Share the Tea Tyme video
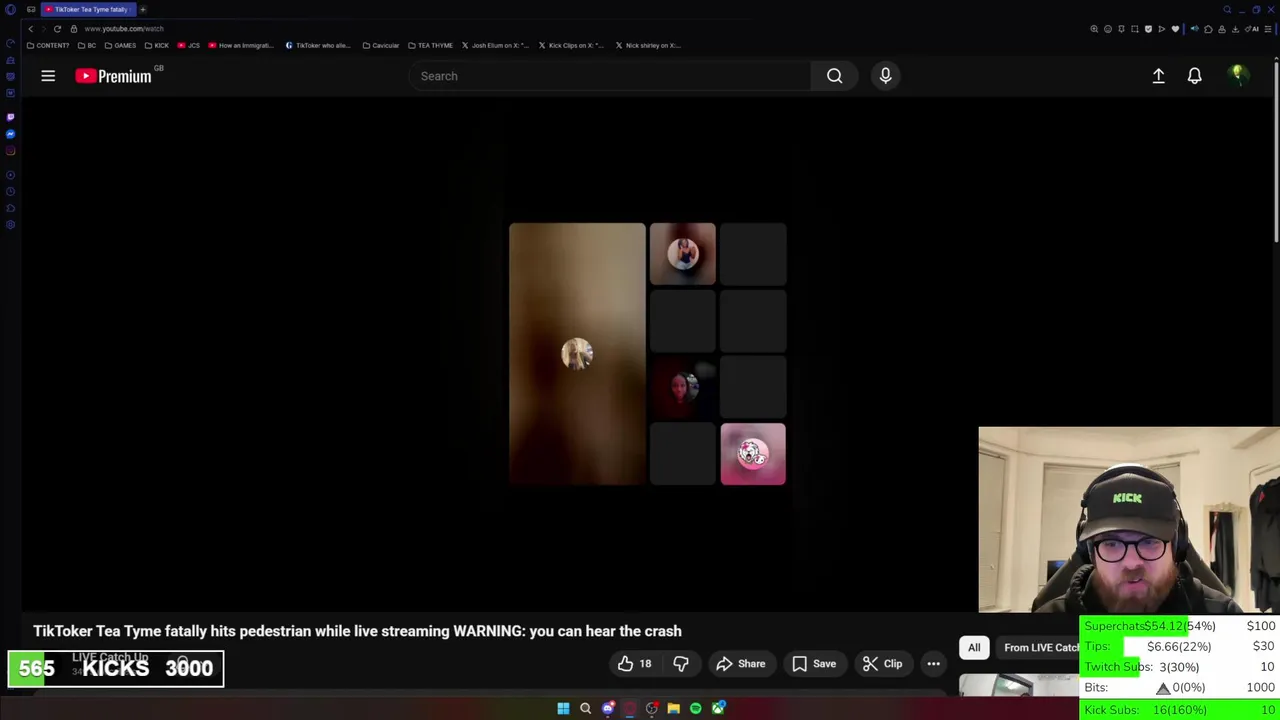Screen dimensions: 1280x720 point(741,664)
